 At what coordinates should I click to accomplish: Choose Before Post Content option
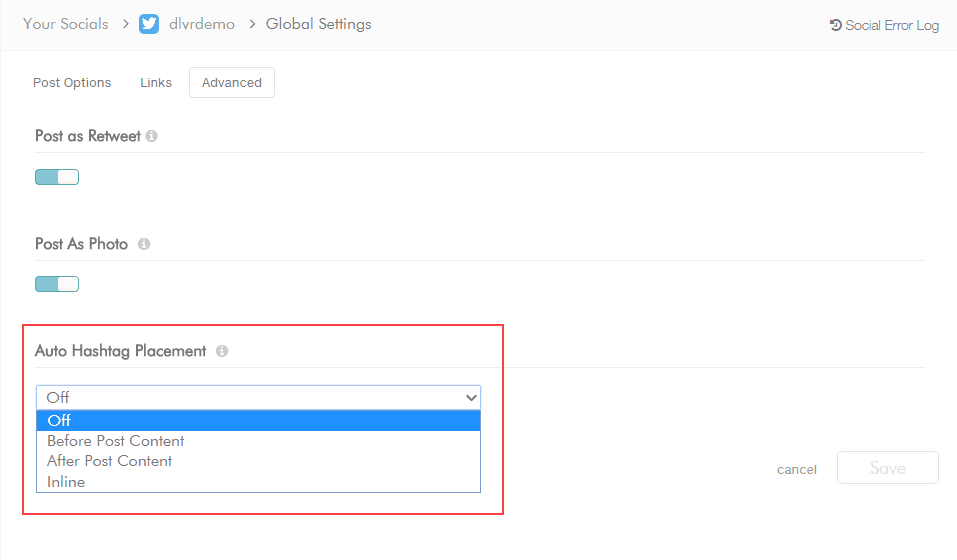[x=116, y=441]
